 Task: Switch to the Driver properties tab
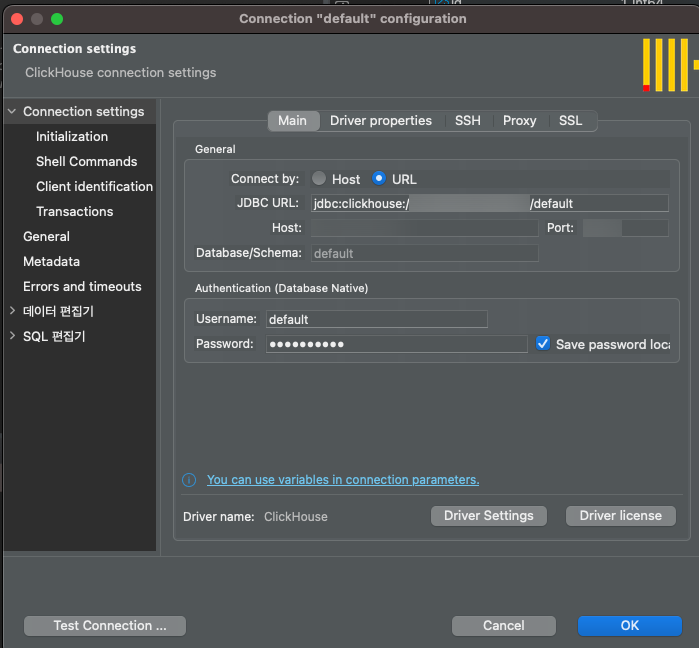pyautogui.click(x=381, y=121)
